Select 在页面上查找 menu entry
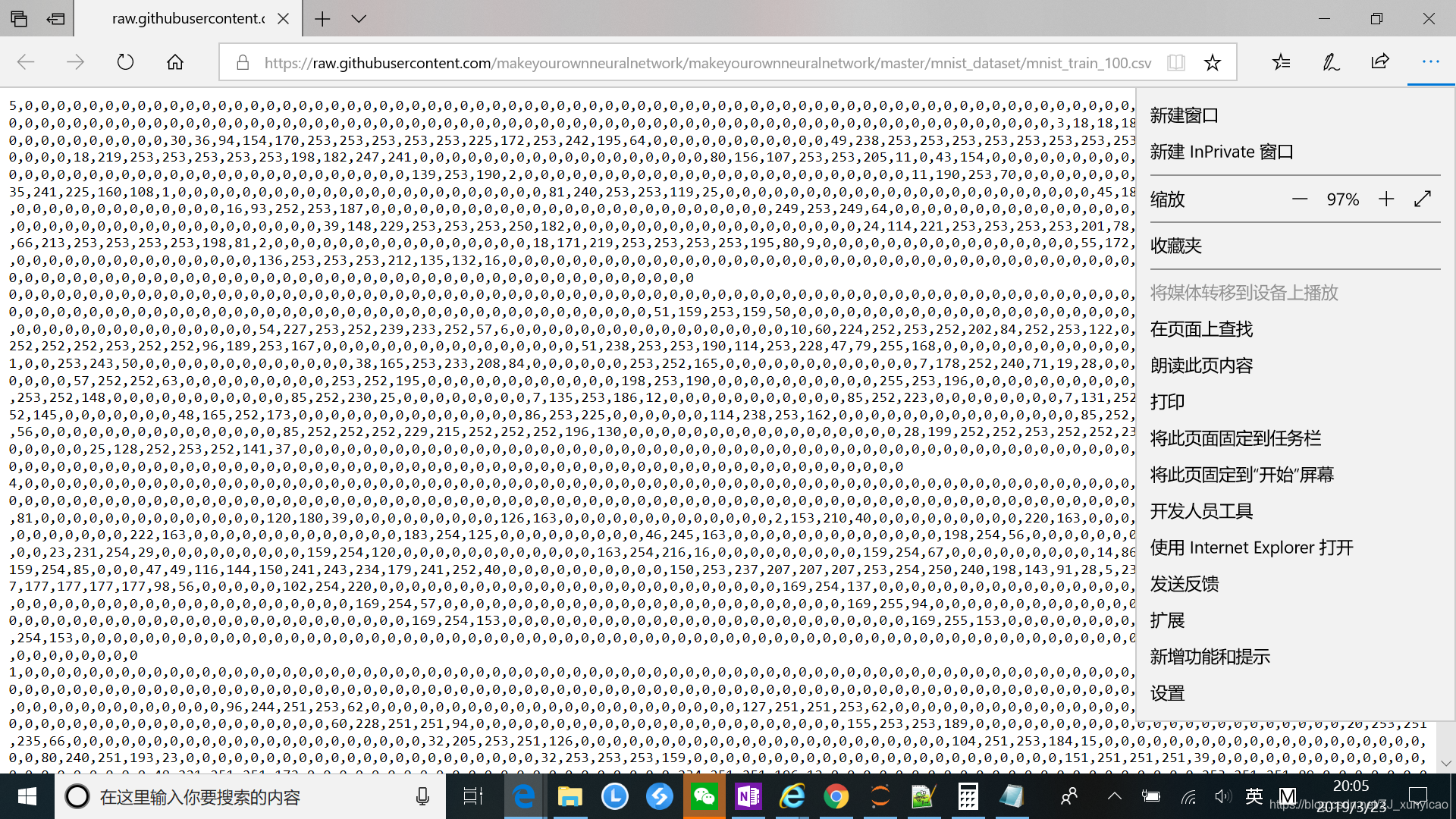The width and height of the screenshot is (1456, 819). (x=1295, y=329)
